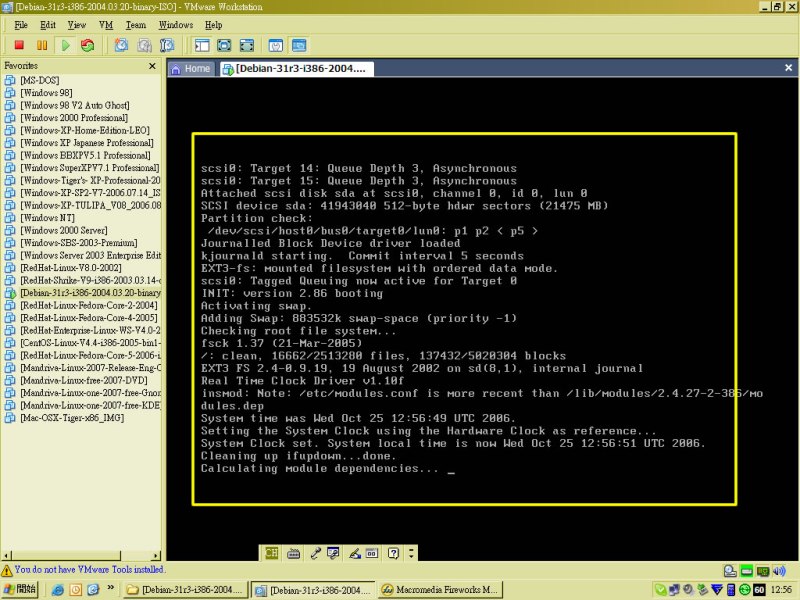Power on the VM with the green play icon
The image size is (800, 600).
click(x=65, y=45)
